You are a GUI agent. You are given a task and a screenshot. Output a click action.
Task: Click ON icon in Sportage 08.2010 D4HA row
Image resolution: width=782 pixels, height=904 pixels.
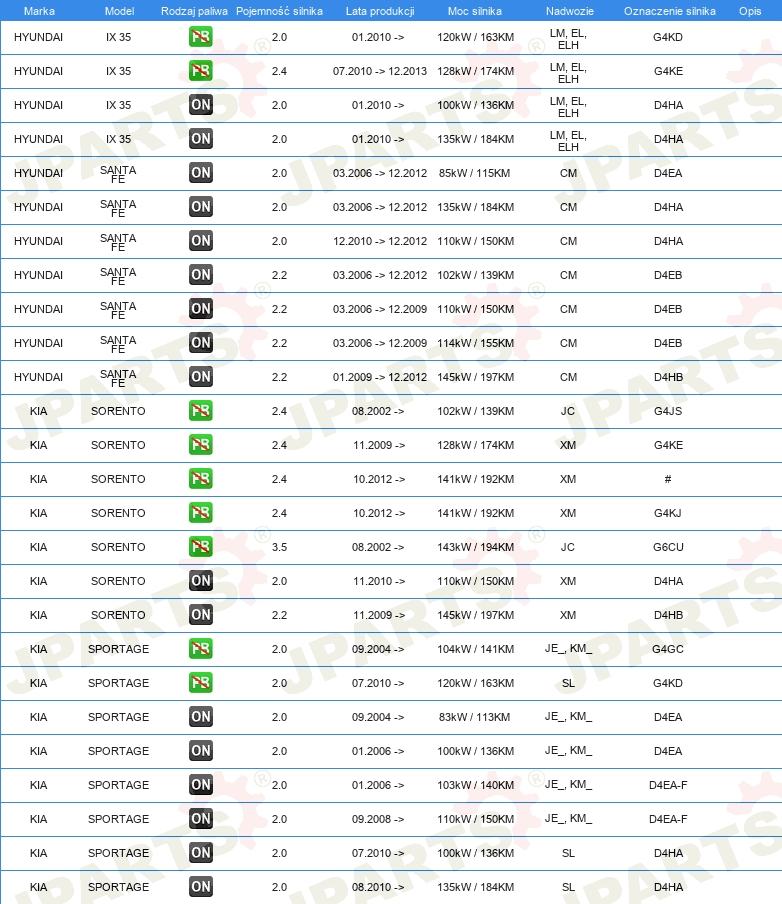point(201,887)
